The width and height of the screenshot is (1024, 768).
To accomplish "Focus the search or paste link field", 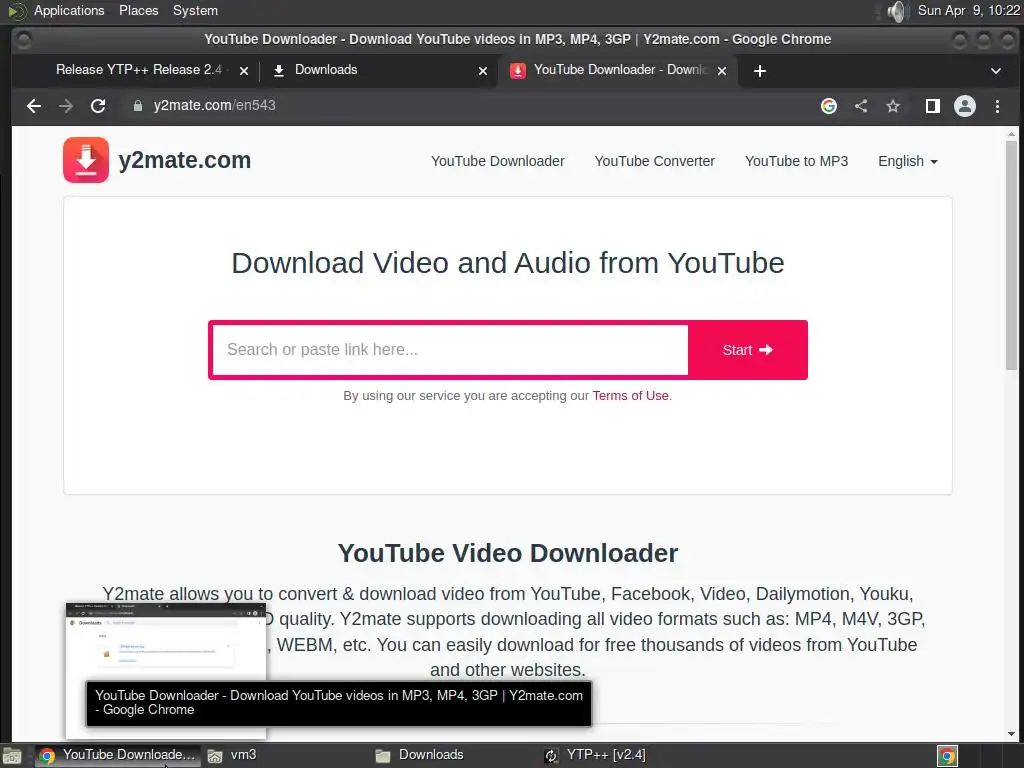I will [x=450, y=350].
